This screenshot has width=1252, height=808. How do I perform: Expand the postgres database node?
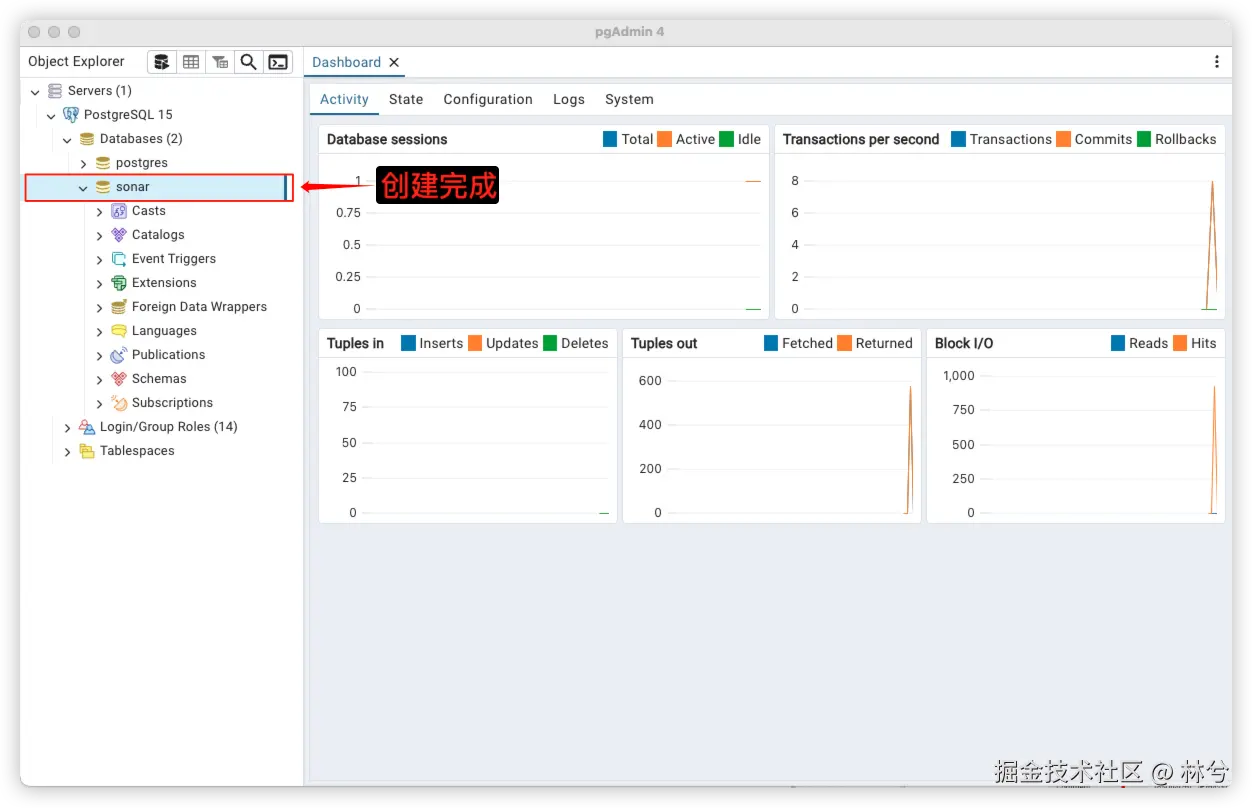click(x=84, y=163)
